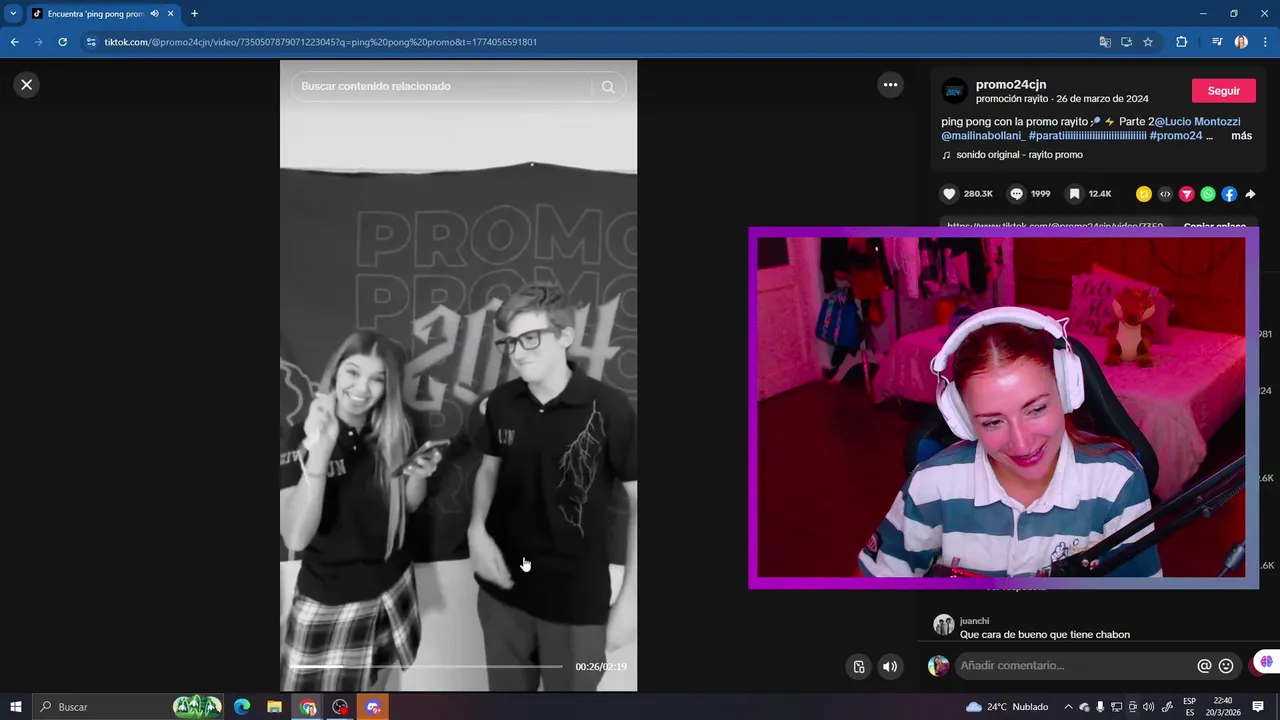The height and width of the screenshot is (720, 1280).
Task: Open the promo24cjn username link
Action: tap(1011, 85)
